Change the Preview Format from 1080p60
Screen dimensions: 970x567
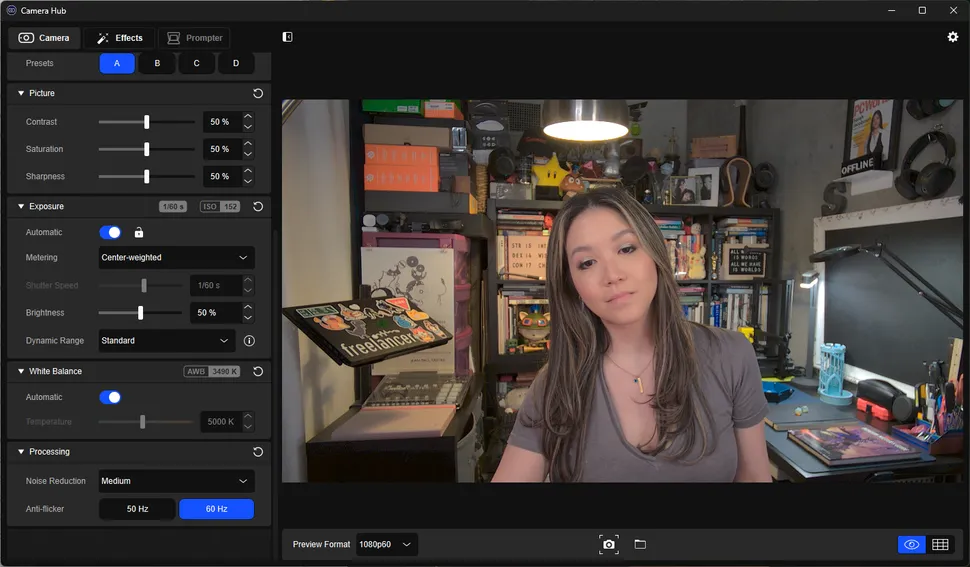(386, 544)
